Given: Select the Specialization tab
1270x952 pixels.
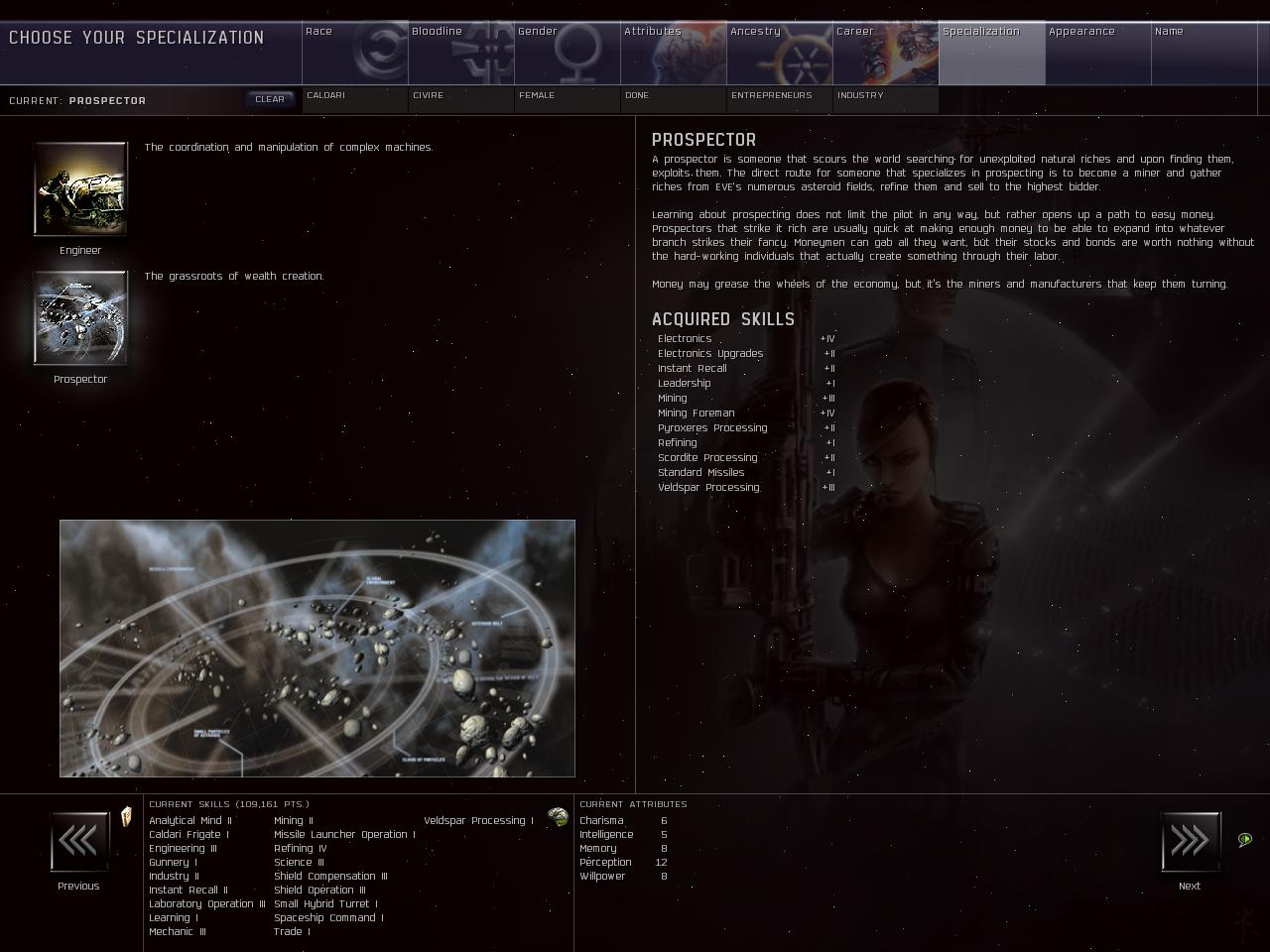Looking at the screenshot, I should coord(992,54).
